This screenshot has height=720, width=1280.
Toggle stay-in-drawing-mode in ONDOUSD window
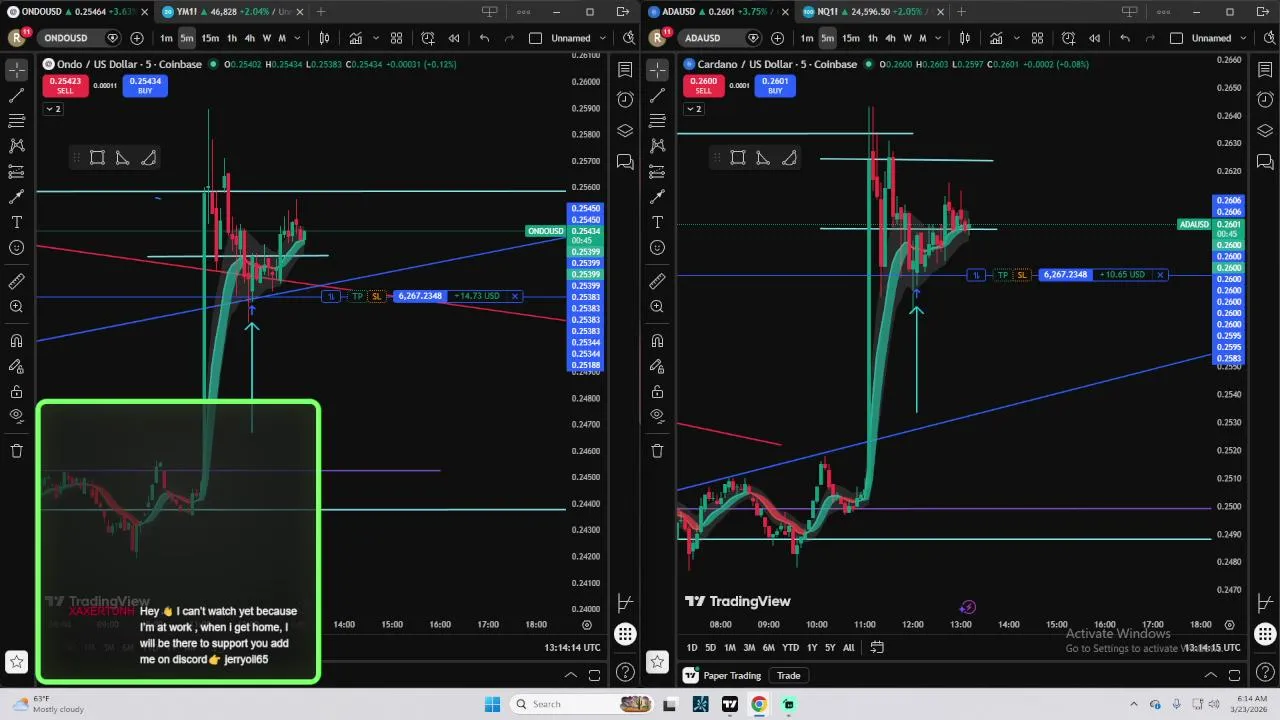tap(16, 366)
